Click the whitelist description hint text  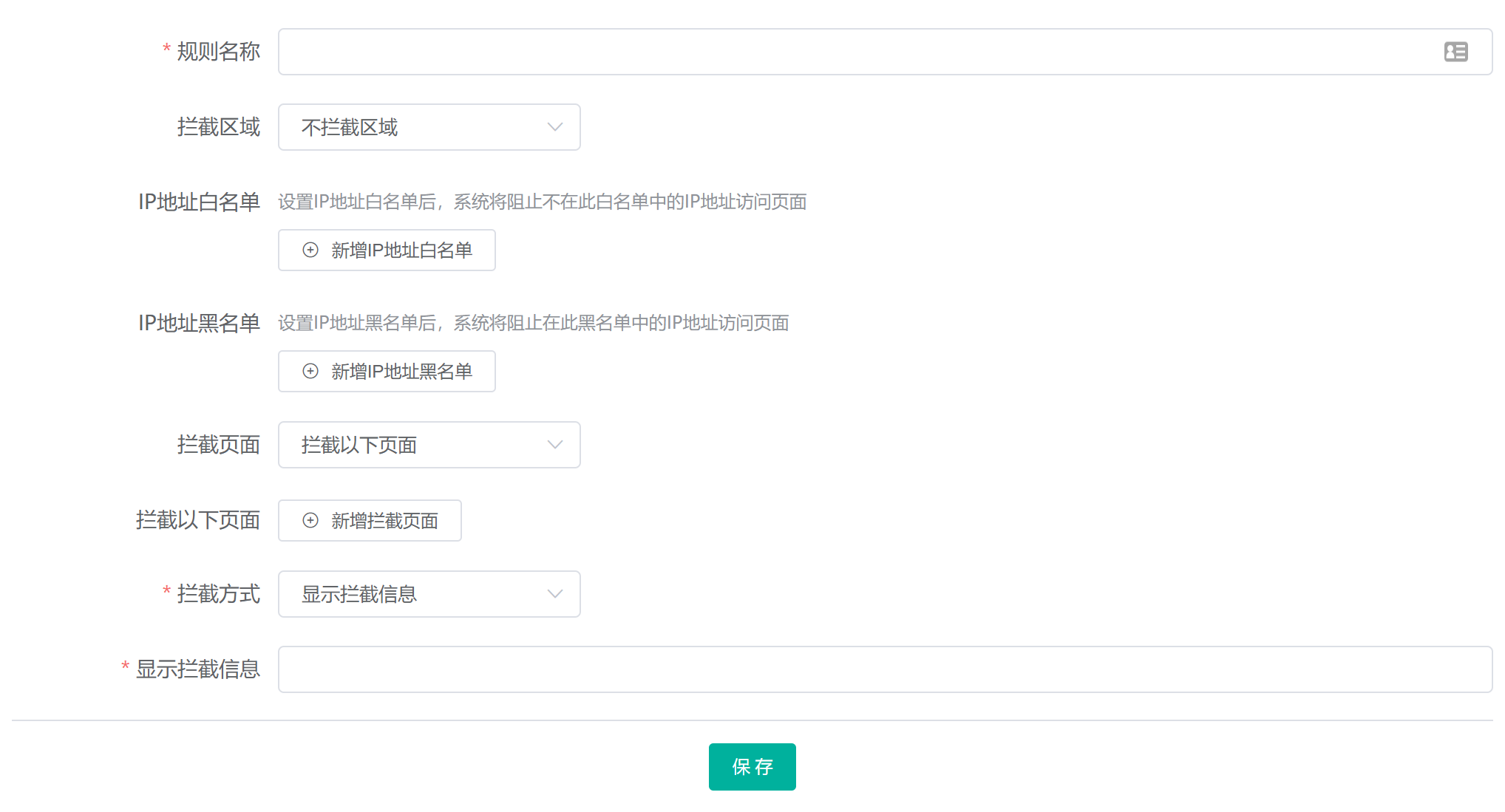coord(542,202)
